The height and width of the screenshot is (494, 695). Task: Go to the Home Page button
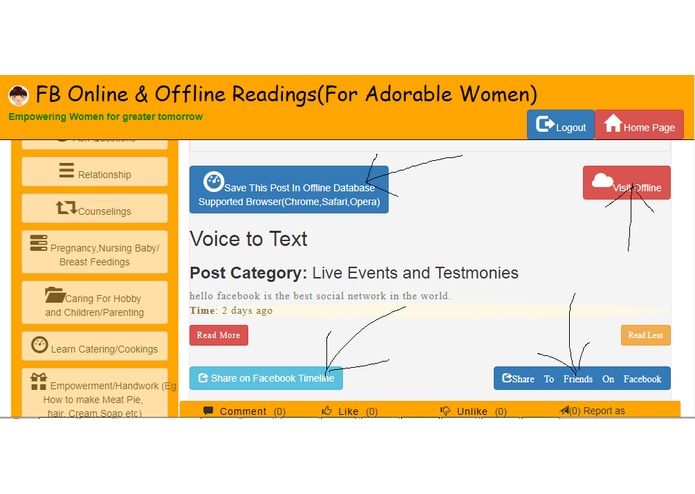639,124
